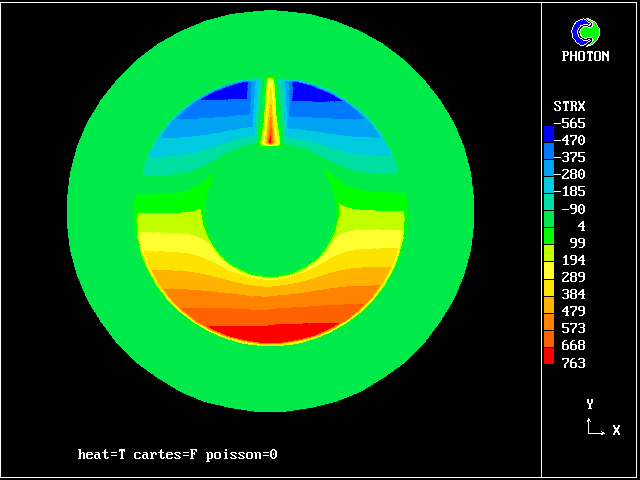640x480 pixels.
Task: Click the central green inner circle
Action: tap(270, 210)
